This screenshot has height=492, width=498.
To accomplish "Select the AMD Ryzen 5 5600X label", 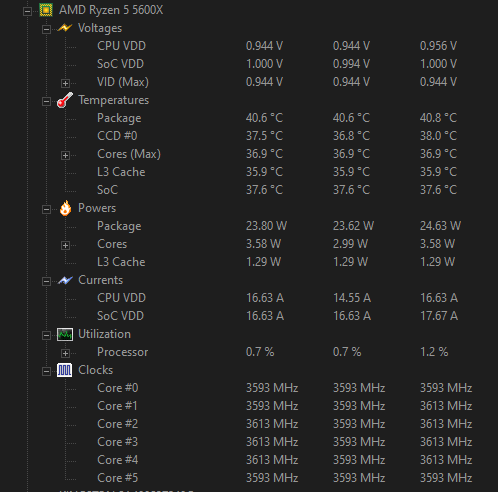I will [x=111, y=10].
